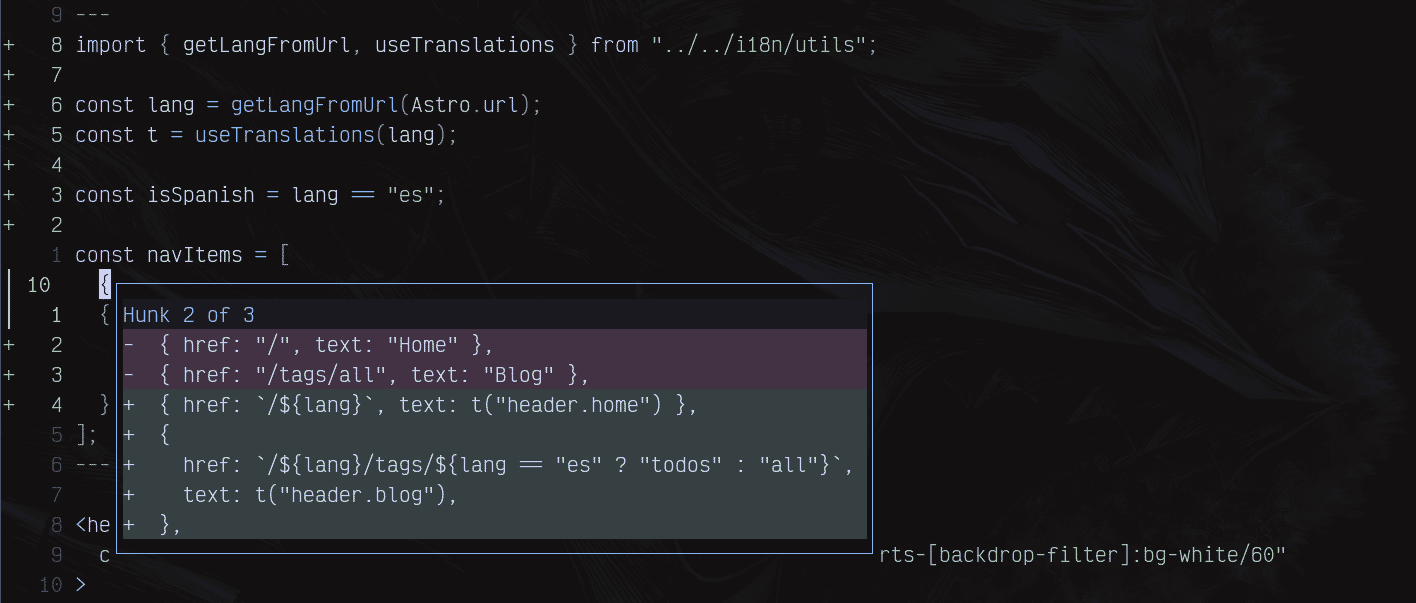Click the "Hunk 2 of 3" preview header
Viewport: 1416px width, 603px height.
pos(189,315)
